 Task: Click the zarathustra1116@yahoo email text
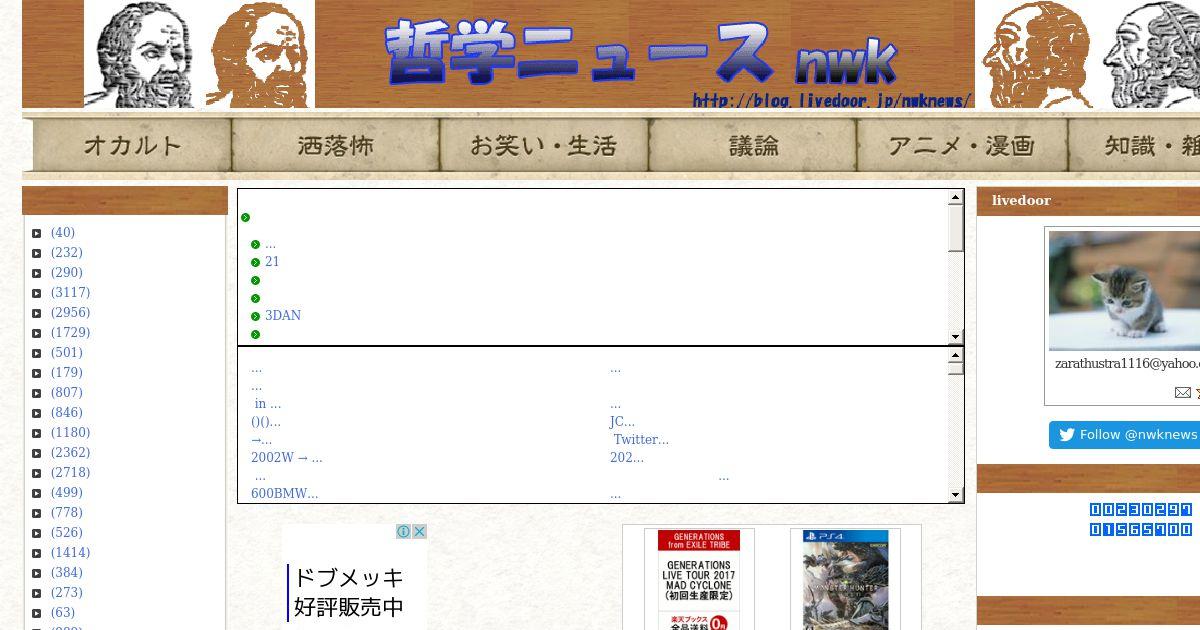click(x=1127, y=364)
